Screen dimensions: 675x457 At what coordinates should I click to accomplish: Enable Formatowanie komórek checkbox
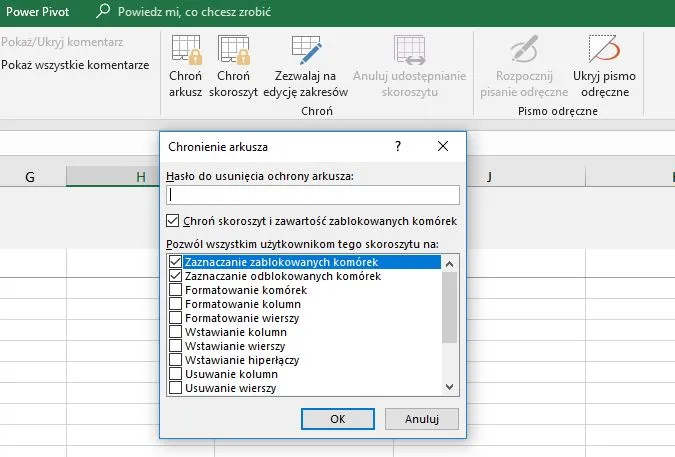pos(176,290)
